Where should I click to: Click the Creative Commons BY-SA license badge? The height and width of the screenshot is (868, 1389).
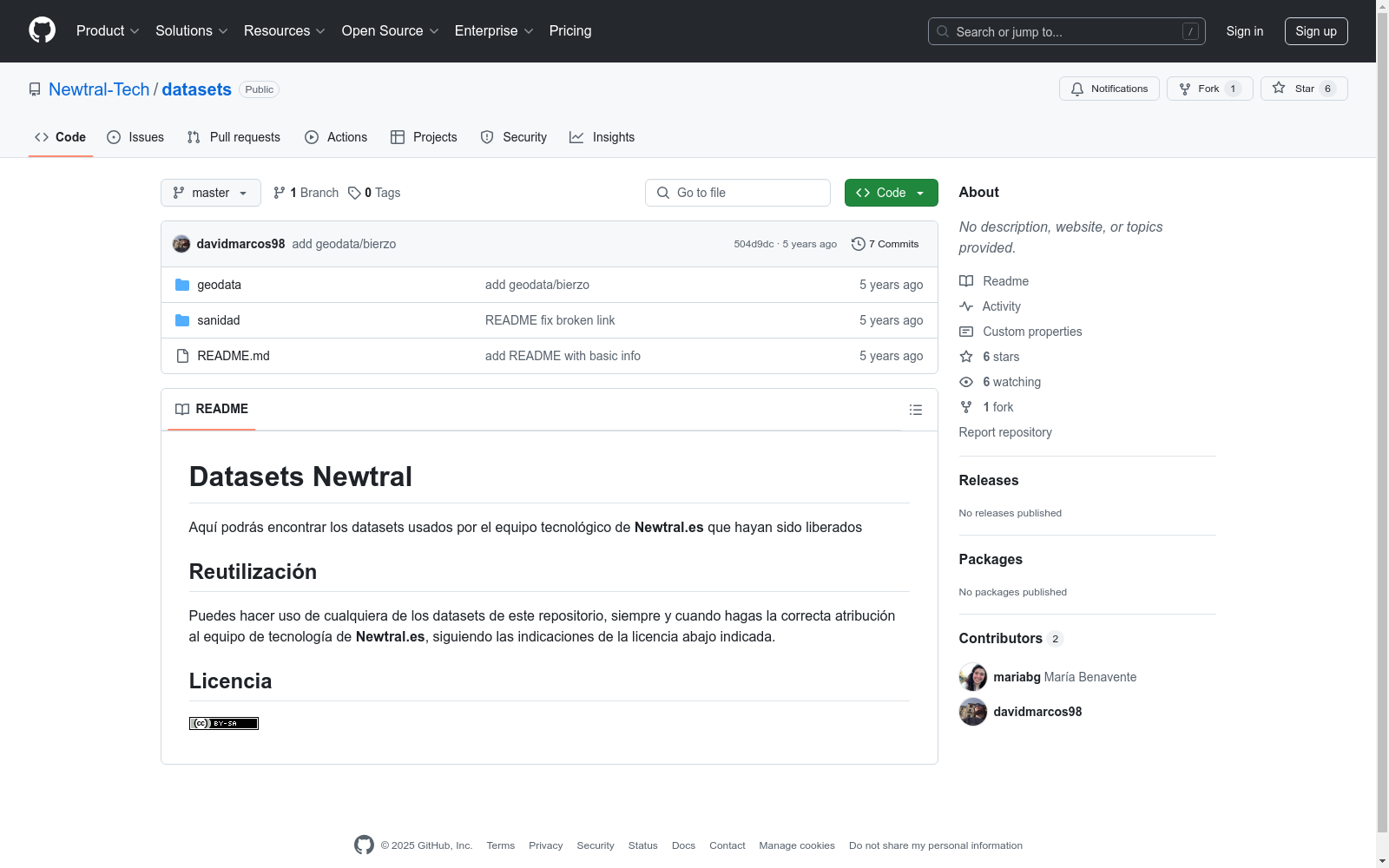tap(224, 723)
